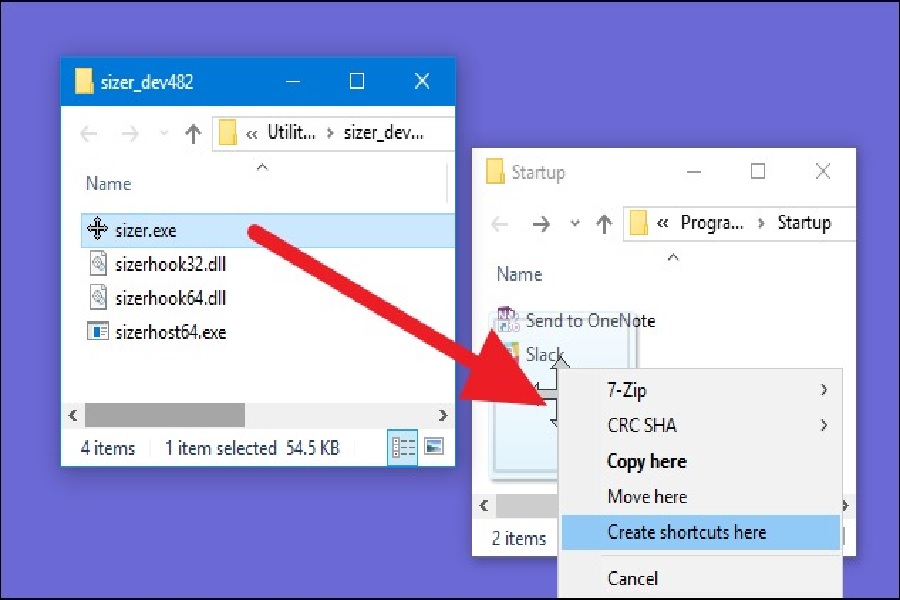Sort by Name column in sizer_dev482
This screenshot has width=900, height=600.
[x=109, y=184]
